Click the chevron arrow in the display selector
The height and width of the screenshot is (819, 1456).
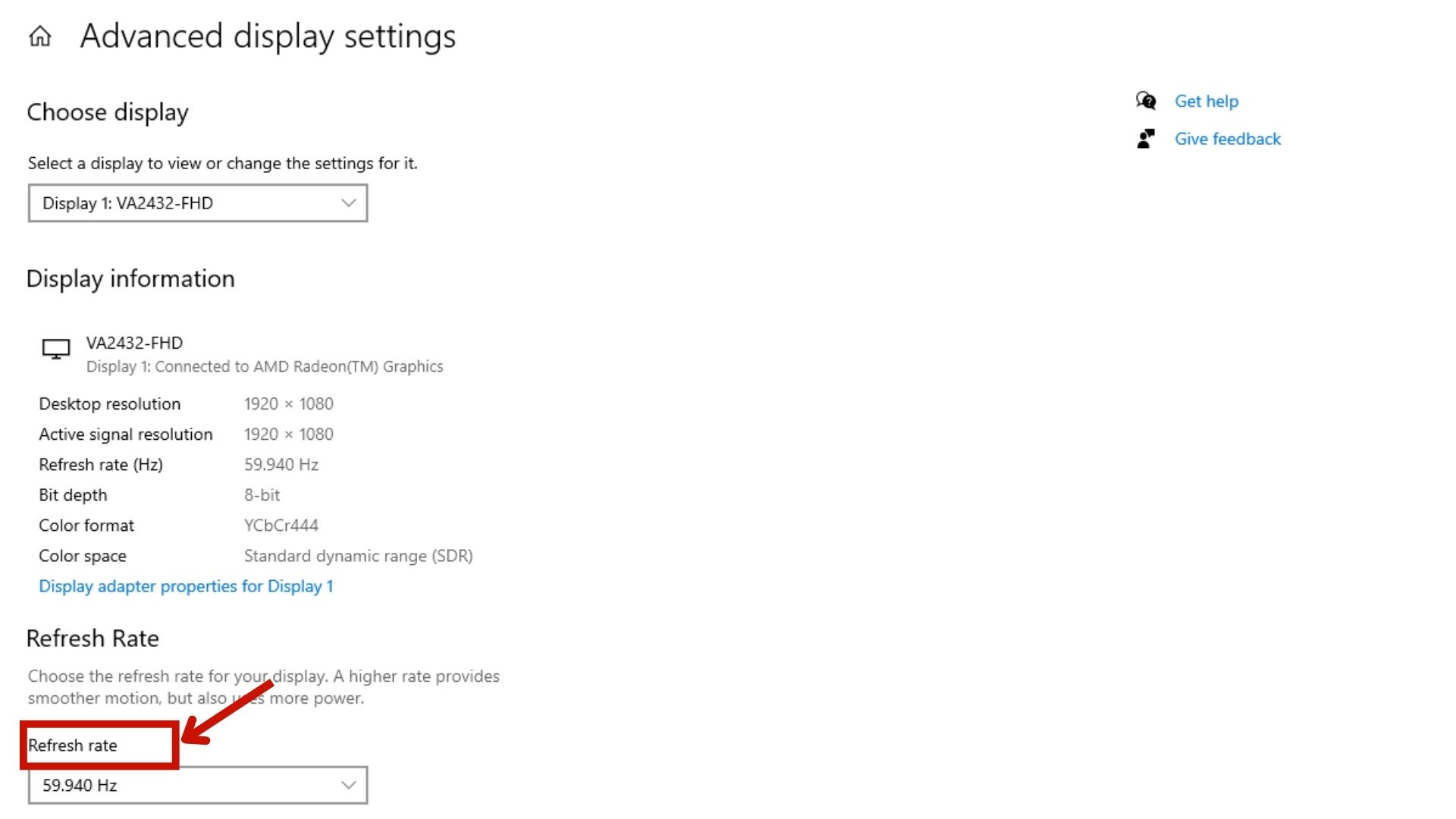(x=348, y=203)
